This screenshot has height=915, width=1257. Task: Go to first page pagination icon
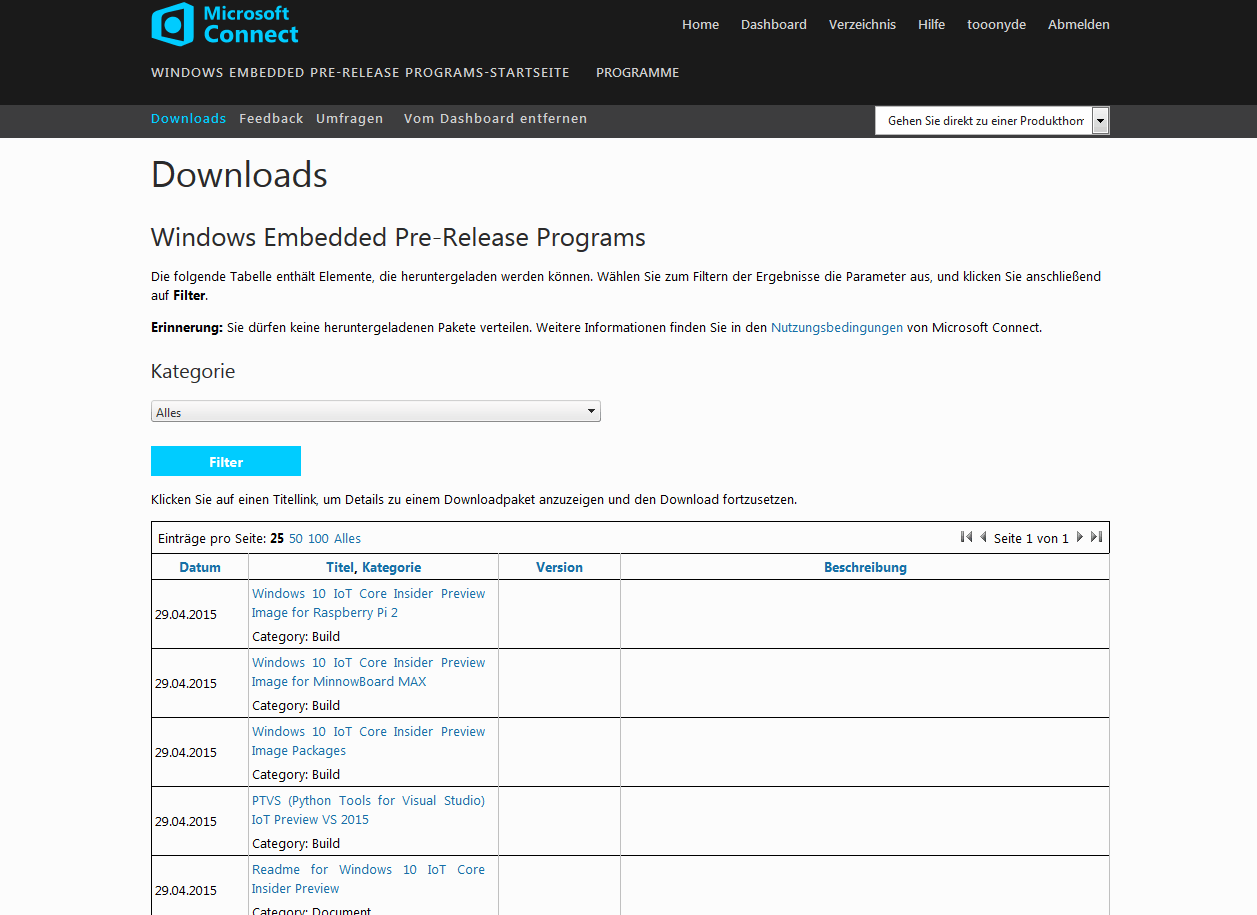click(966, 537)
